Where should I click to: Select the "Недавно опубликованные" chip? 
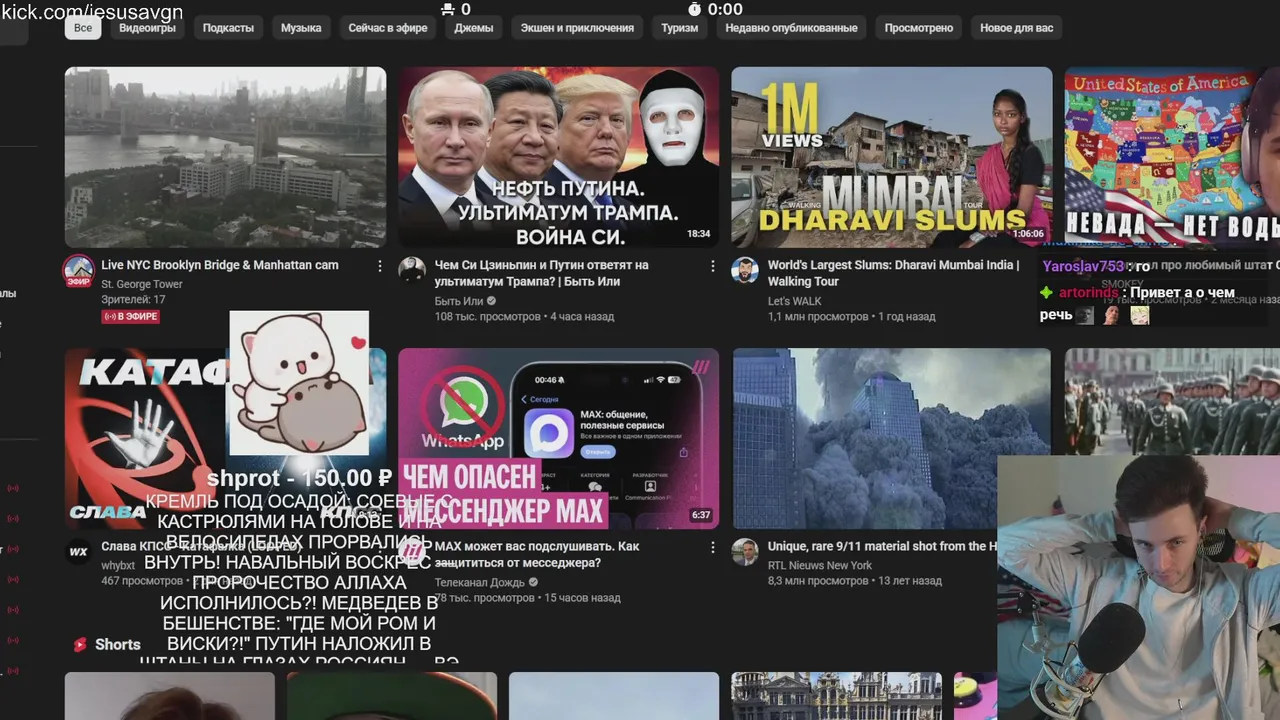click(791, 28)
